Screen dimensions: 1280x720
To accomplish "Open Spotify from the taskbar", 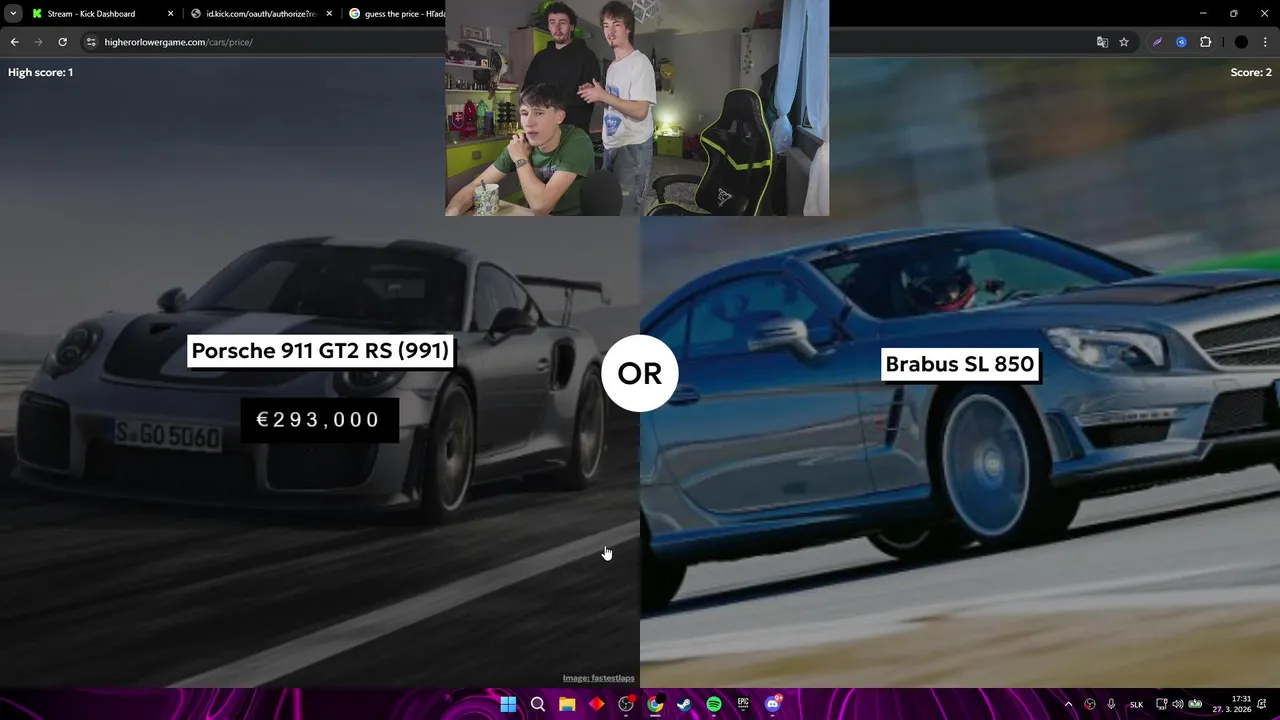I will tap(714, 704).
